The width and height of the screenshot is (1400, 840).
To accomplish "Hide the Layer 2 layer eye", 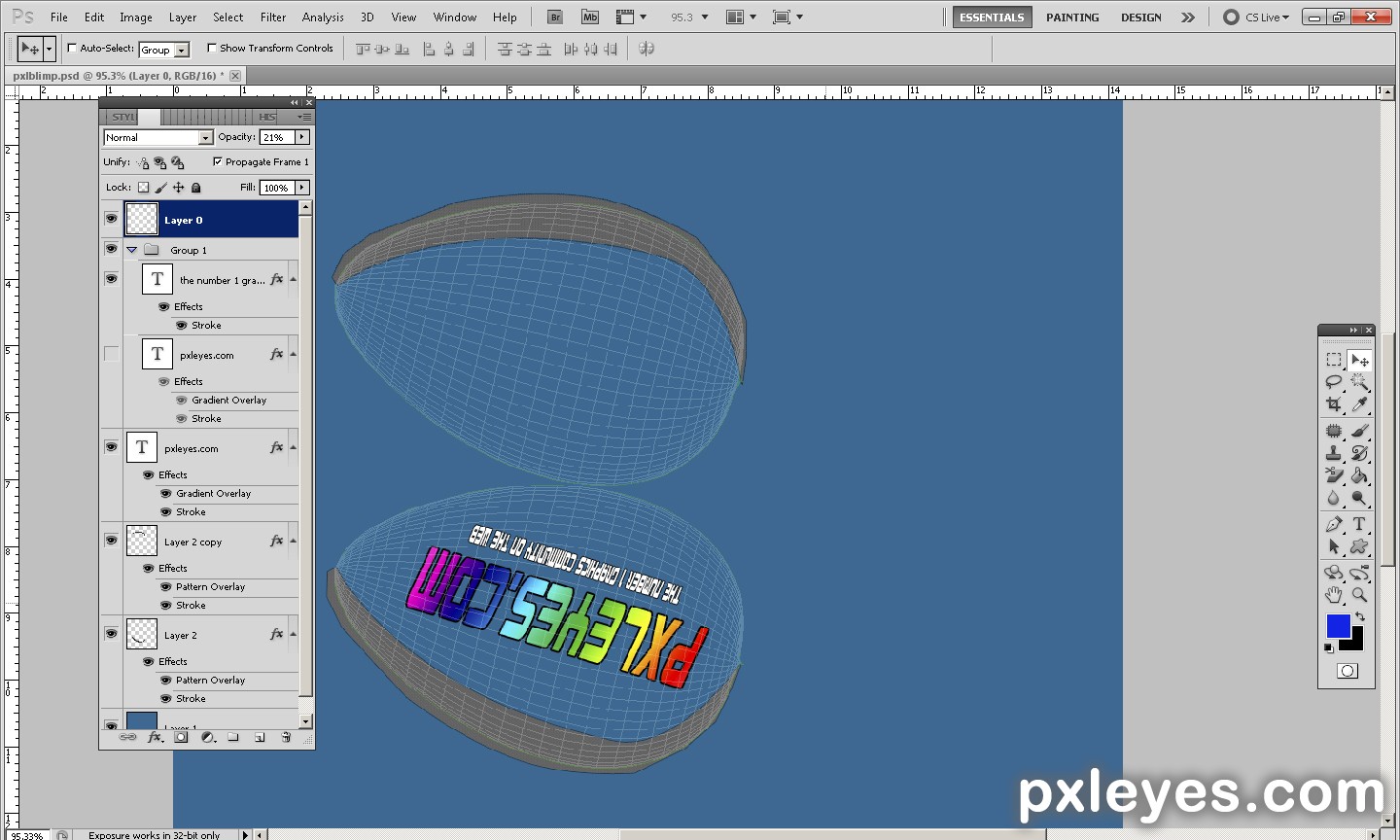I will coord(111,634).
